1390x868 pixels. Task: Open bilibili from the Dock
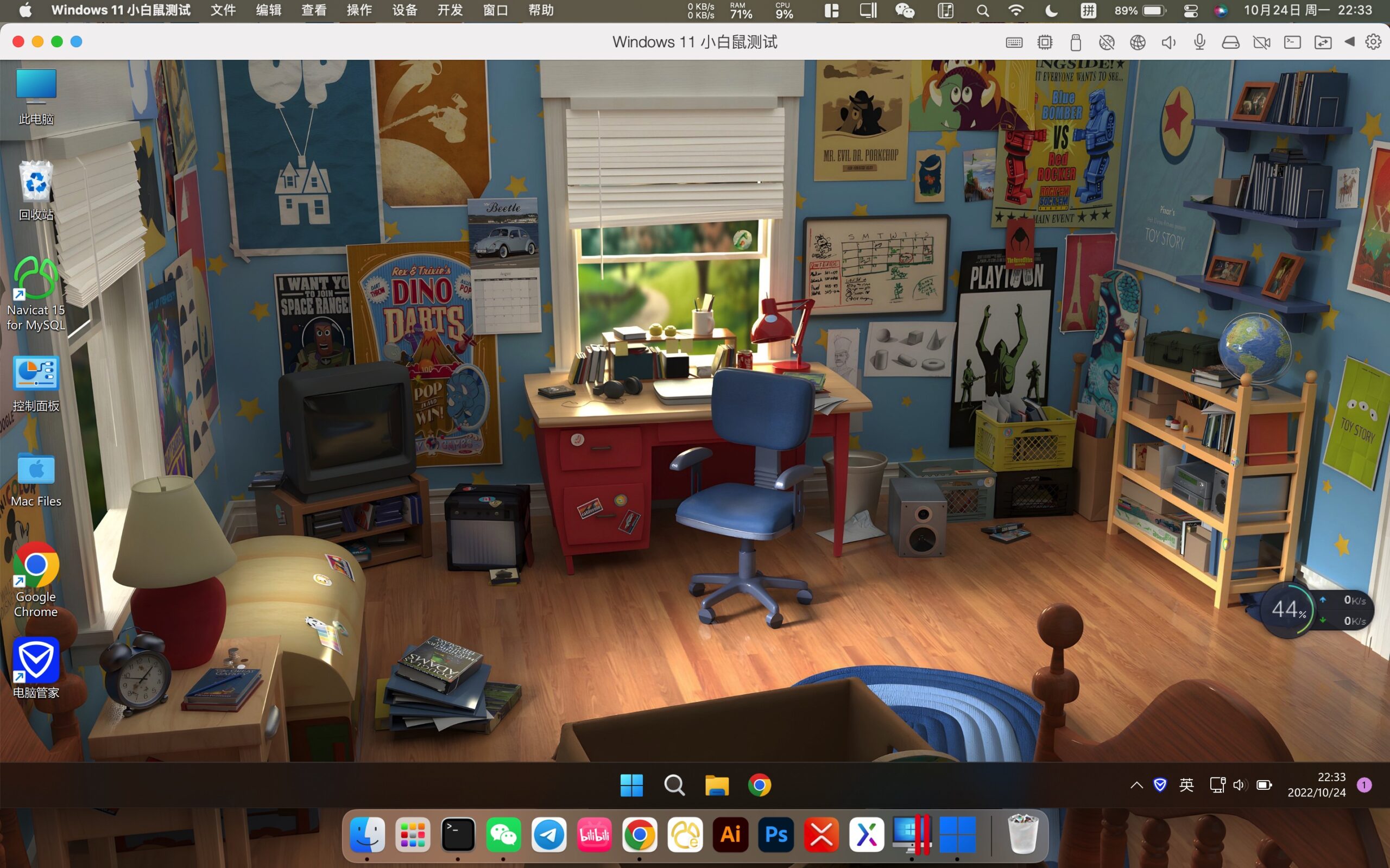pyautogui.click(x=594, y=834)
